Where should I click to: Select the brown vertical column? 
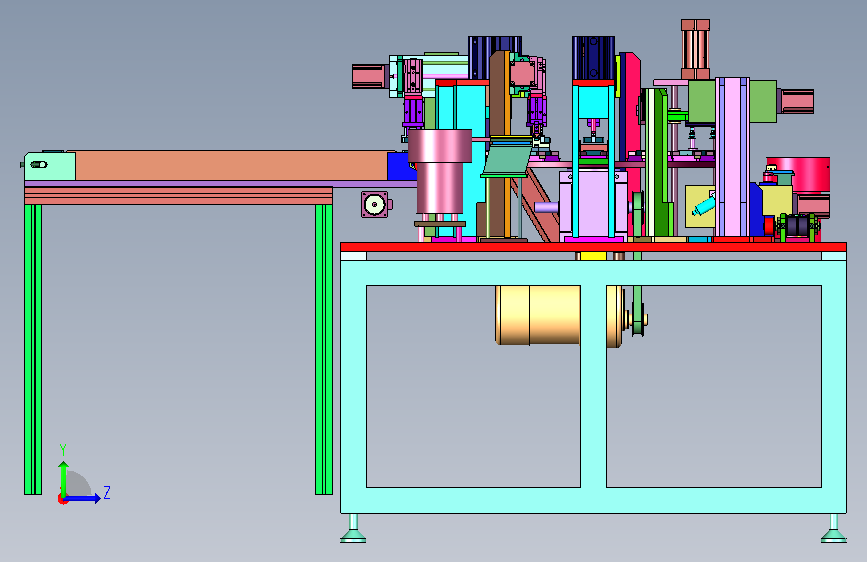click(500, 145)
